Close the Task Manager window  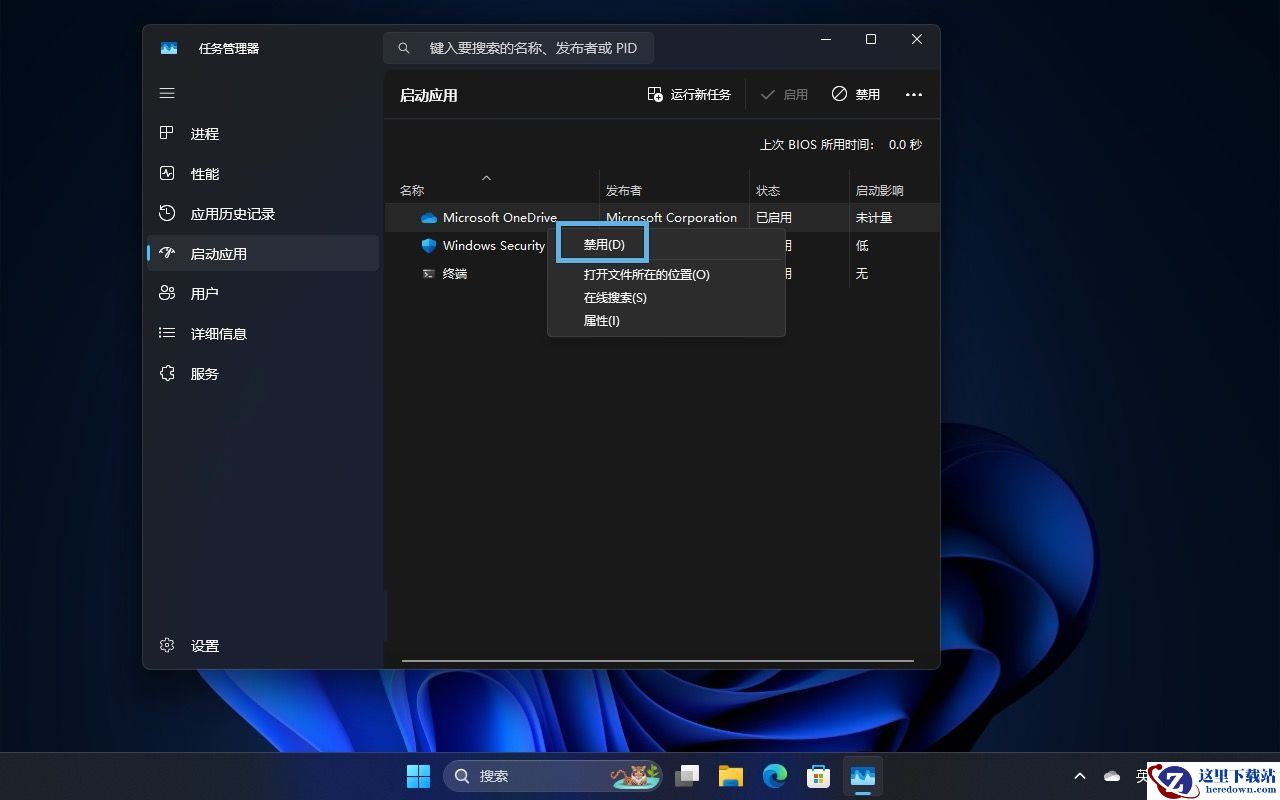pos(917,40)
